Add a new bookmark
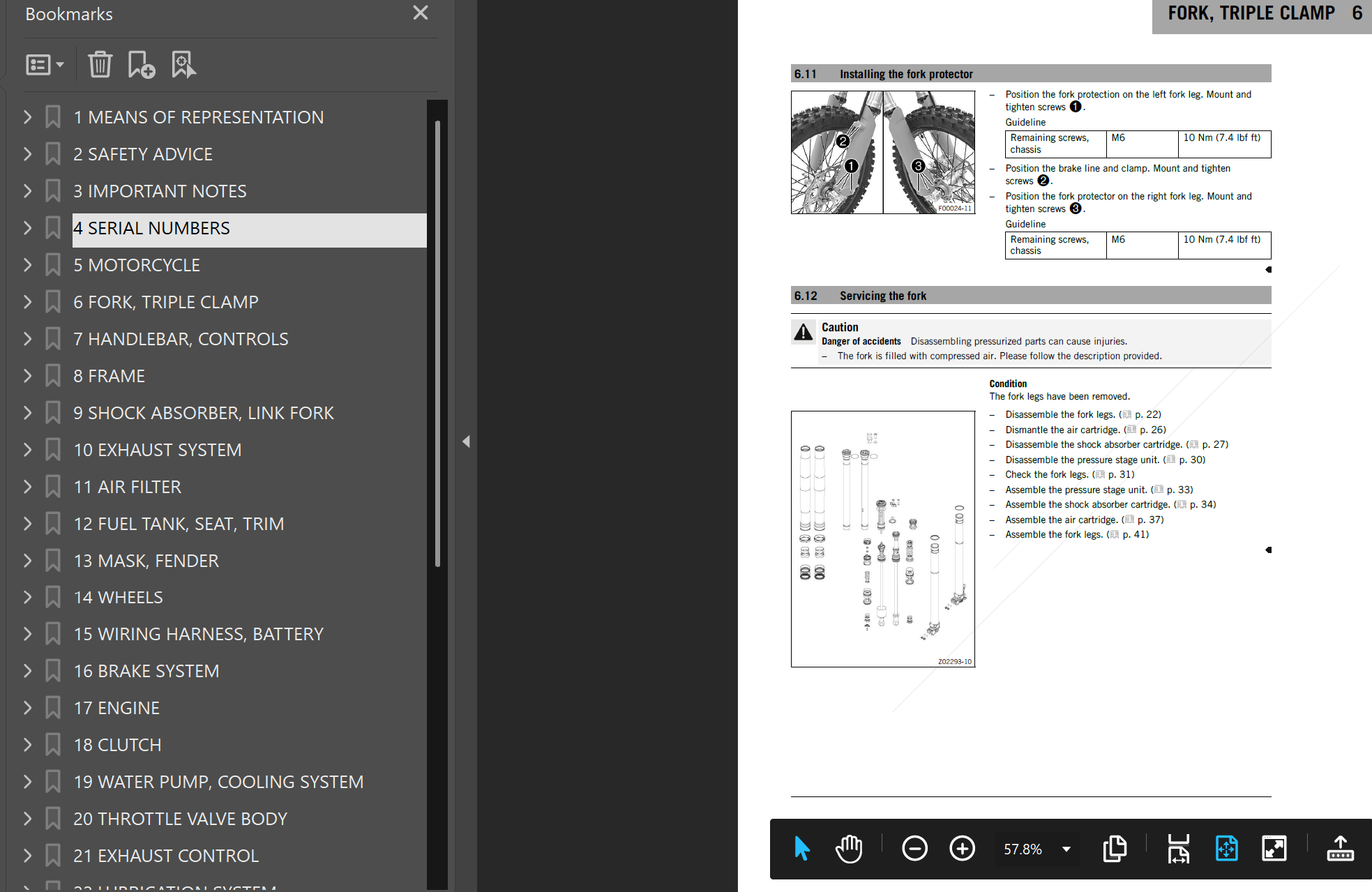Screen dimensions: 1372x892 pyautogui.click(x=142, y=65)
